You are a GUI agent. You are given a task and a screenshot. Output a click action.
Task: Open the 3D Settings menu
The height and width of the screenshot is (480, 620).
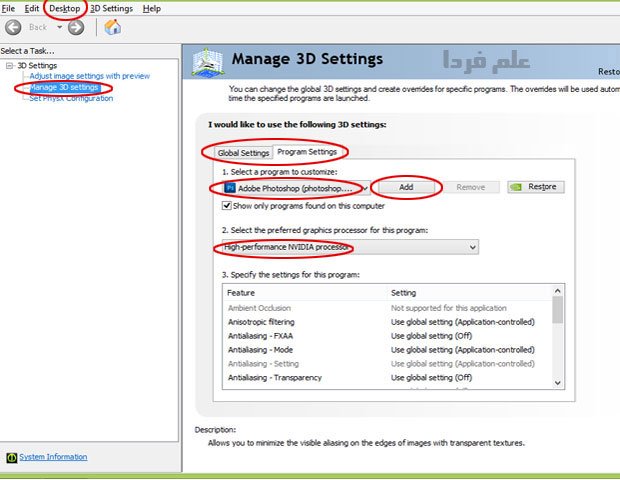110,8
